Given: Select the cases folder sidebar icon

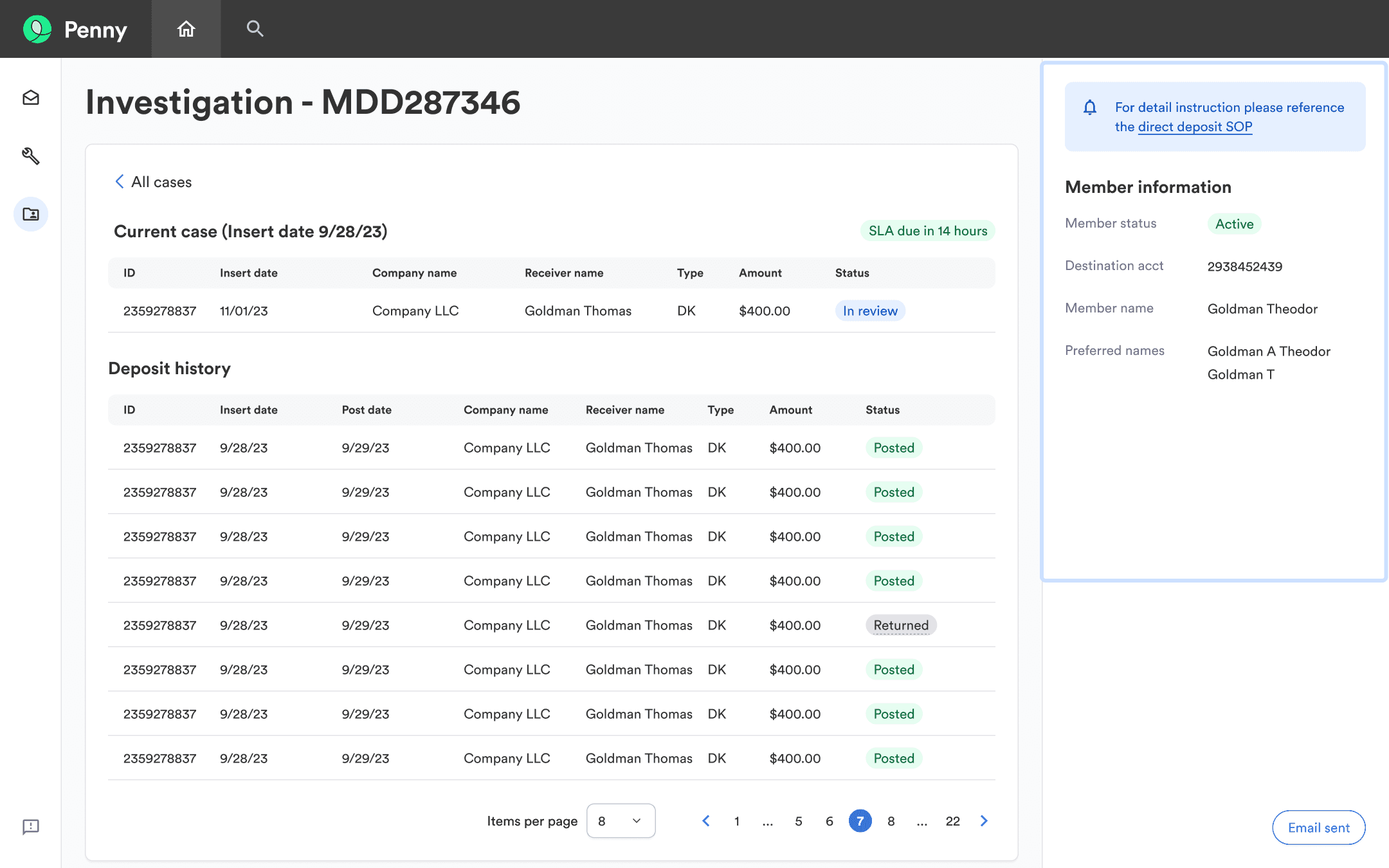Looking at the screenshot, I should 31,214.
